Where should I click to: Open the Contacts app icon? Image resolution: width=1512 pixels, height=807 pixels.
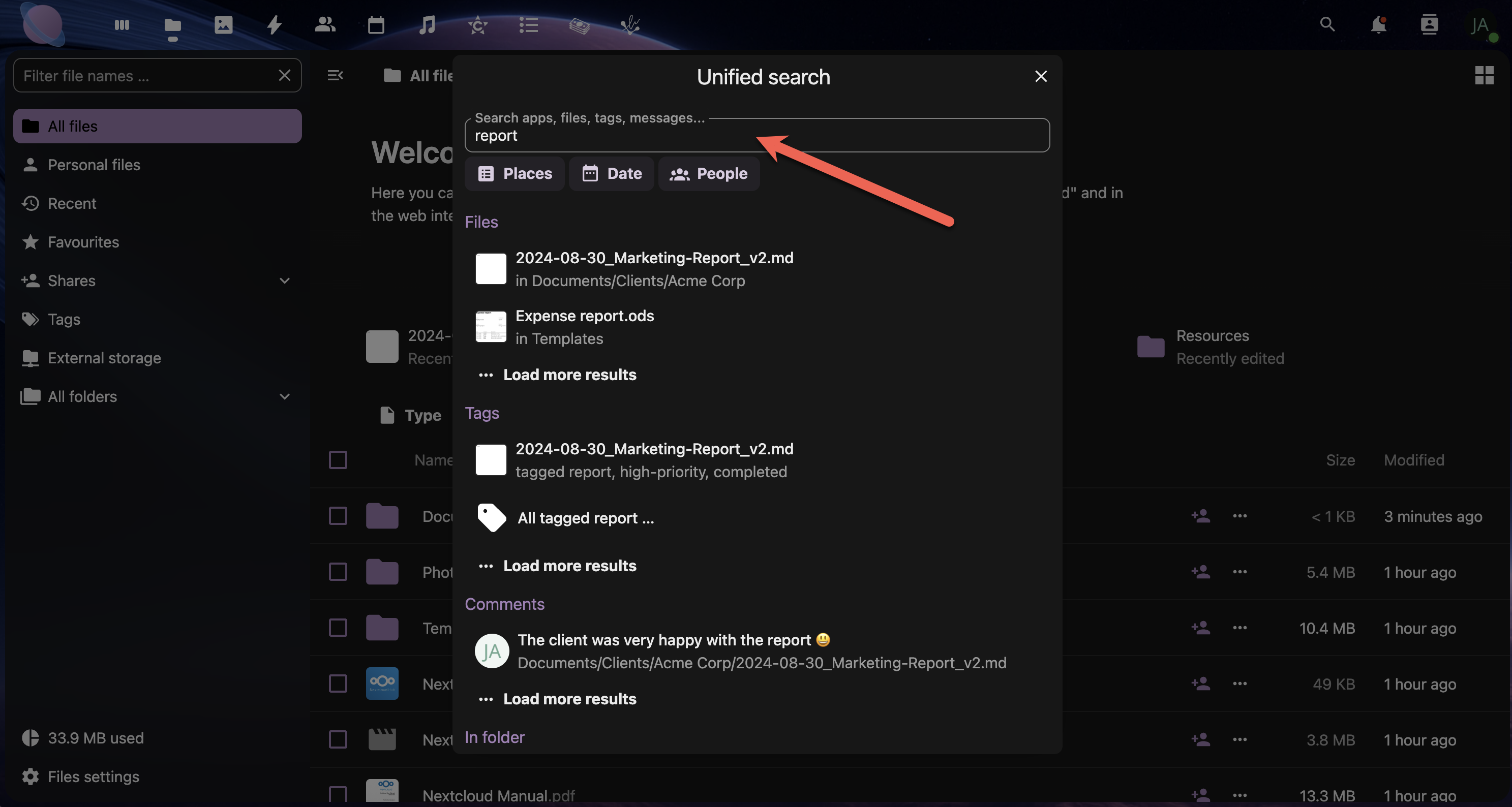(x=324, y=25)
